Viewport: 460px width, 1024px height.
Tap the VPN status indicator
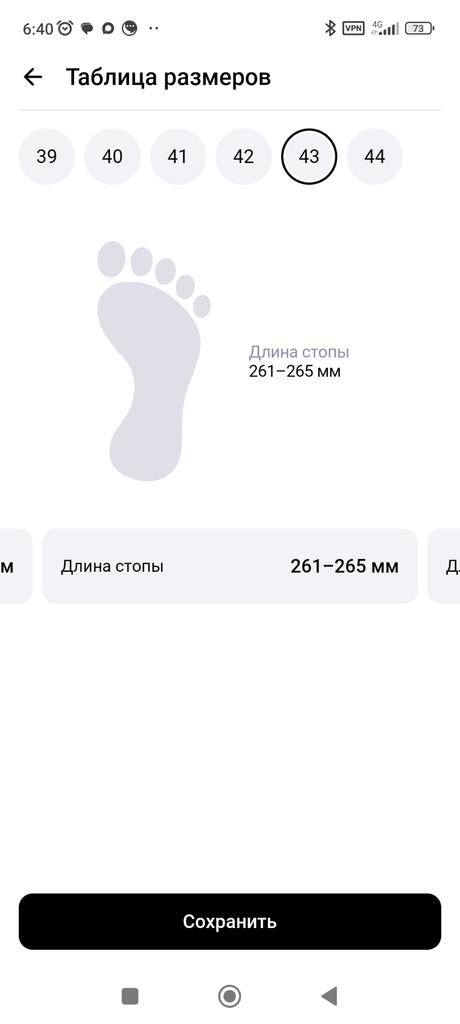[x=353, y=28]
